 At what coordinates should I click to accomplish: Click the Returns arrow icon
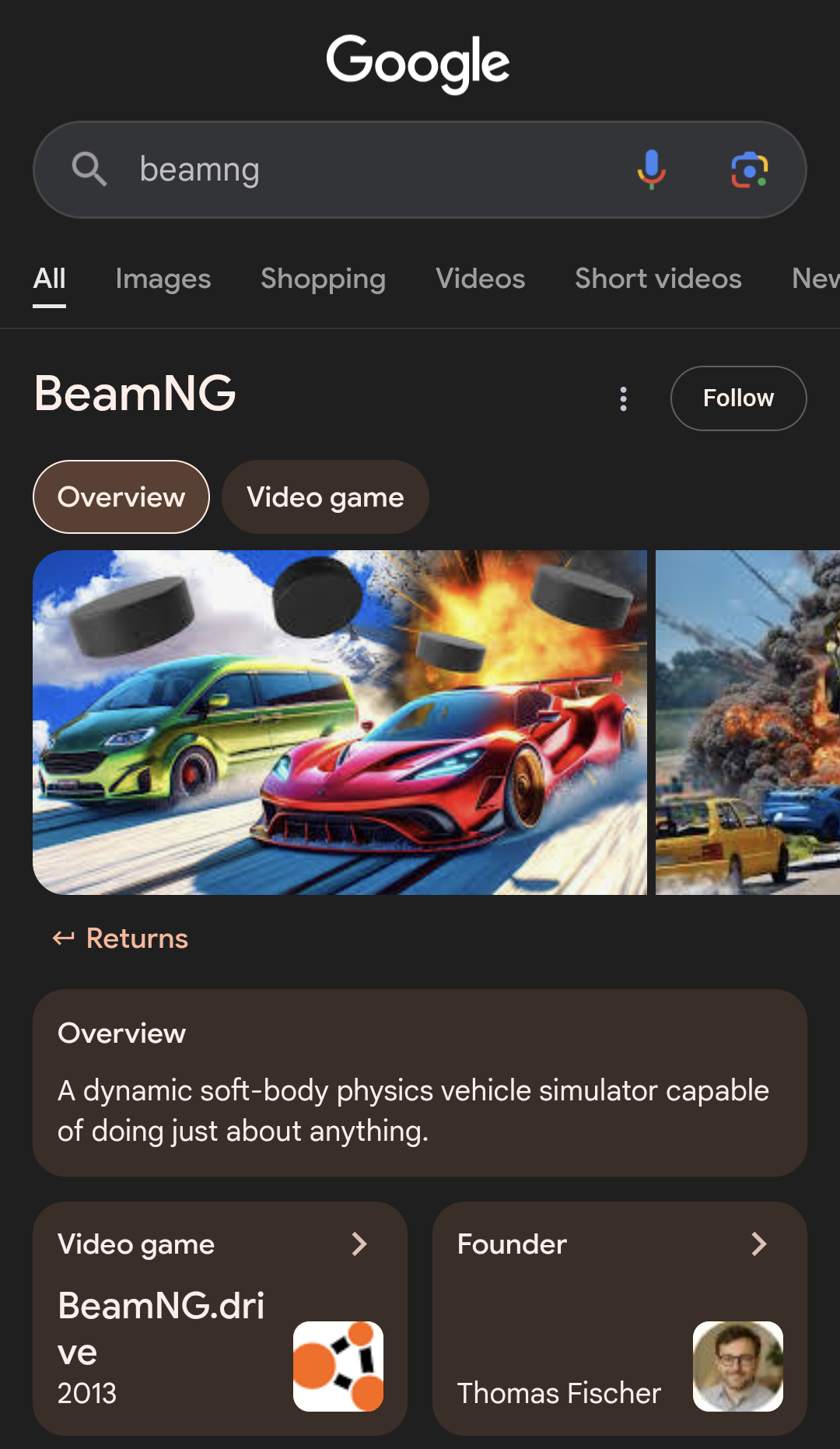tap(64, 938)
